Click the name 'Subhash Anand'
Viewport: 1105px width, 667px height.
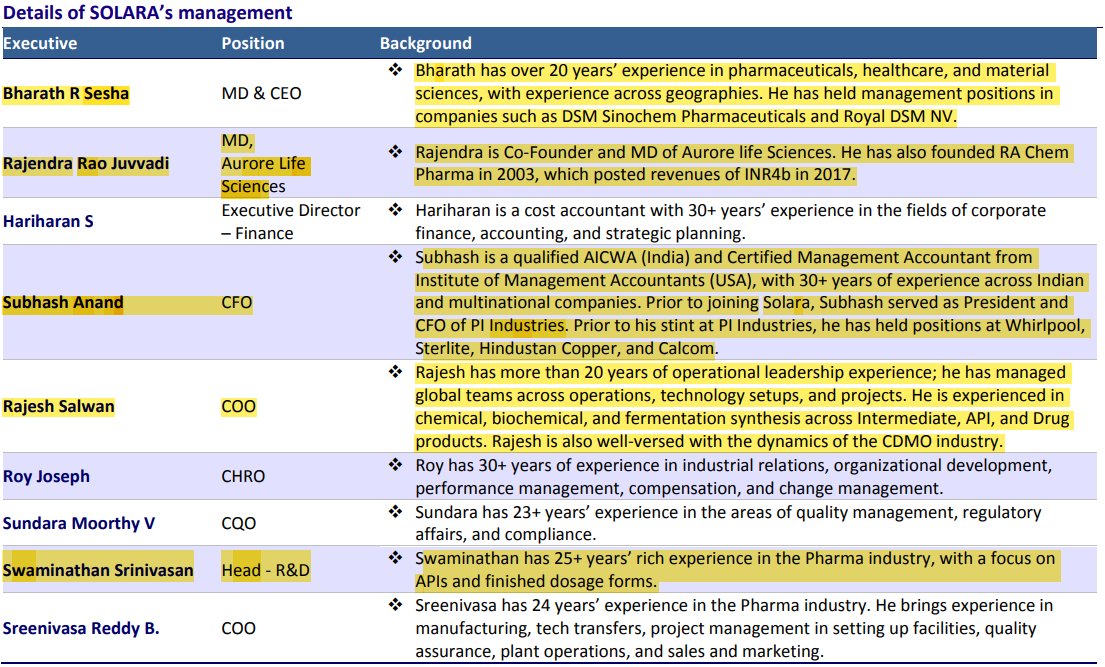63,302
